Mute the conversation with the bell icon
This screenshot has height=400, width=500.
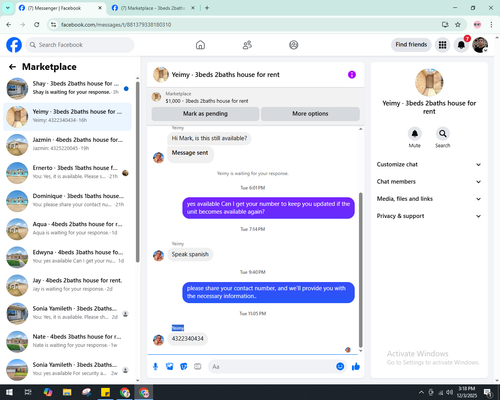(x=415, y=134)
